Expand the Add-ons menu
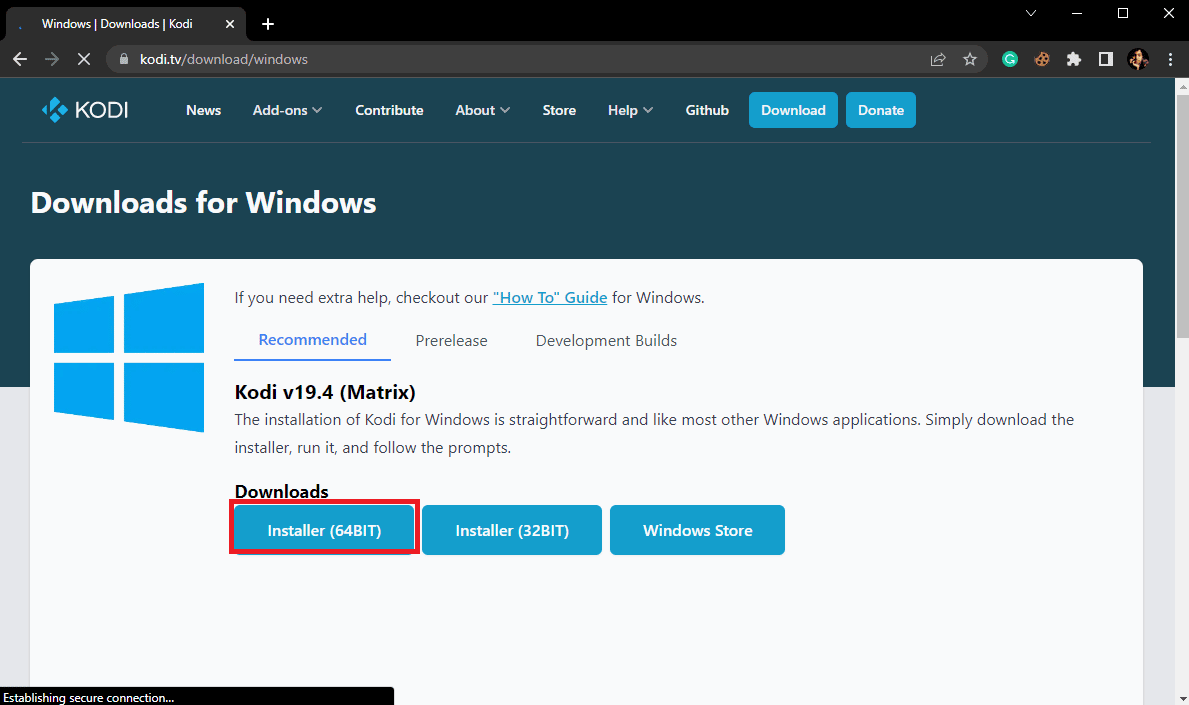The height and width of the screenshot is (705, 1189). (x=287, y=110)
